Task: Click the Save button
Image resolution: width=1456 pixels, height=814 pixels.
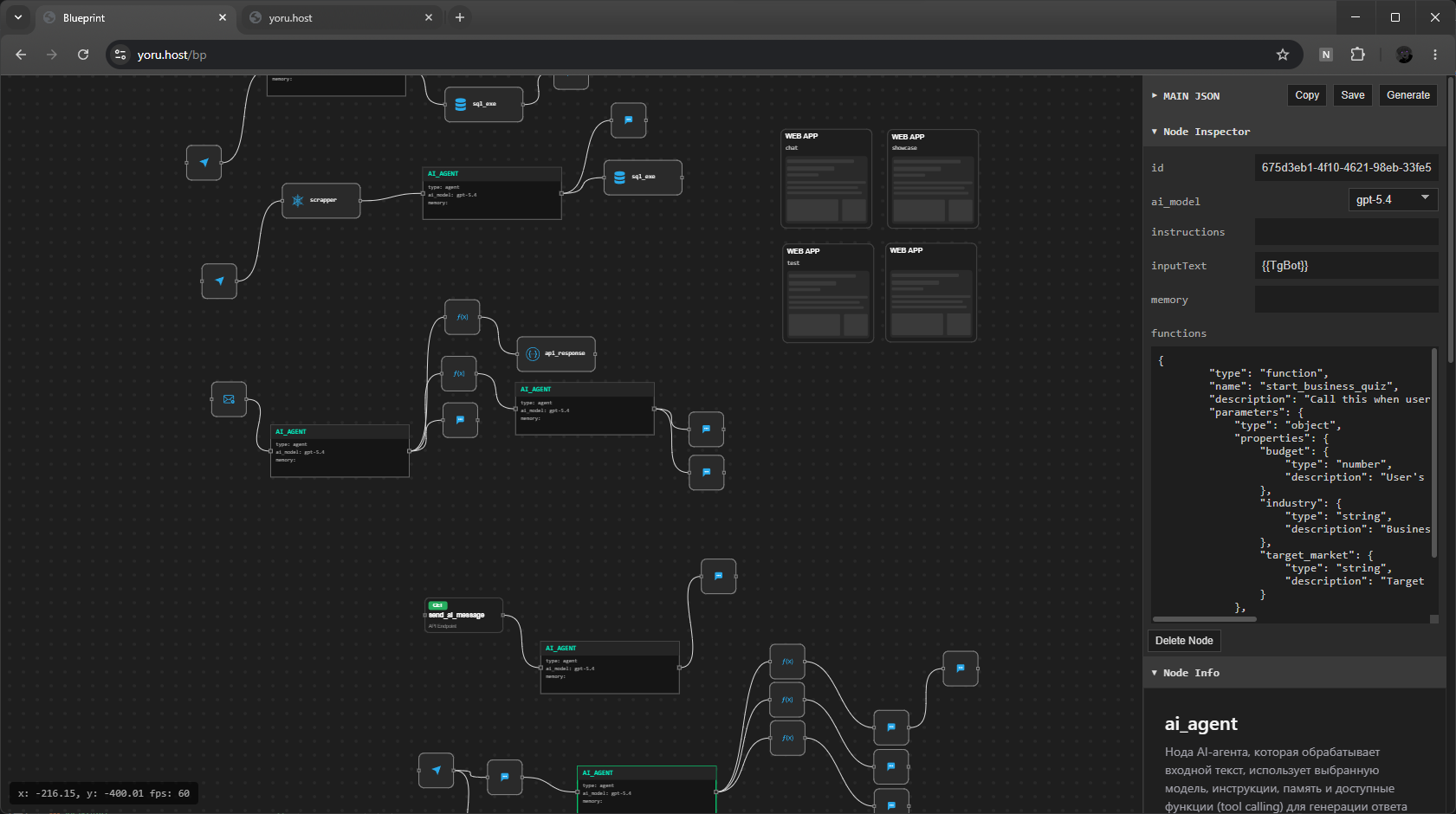Action: [1352, 95]
